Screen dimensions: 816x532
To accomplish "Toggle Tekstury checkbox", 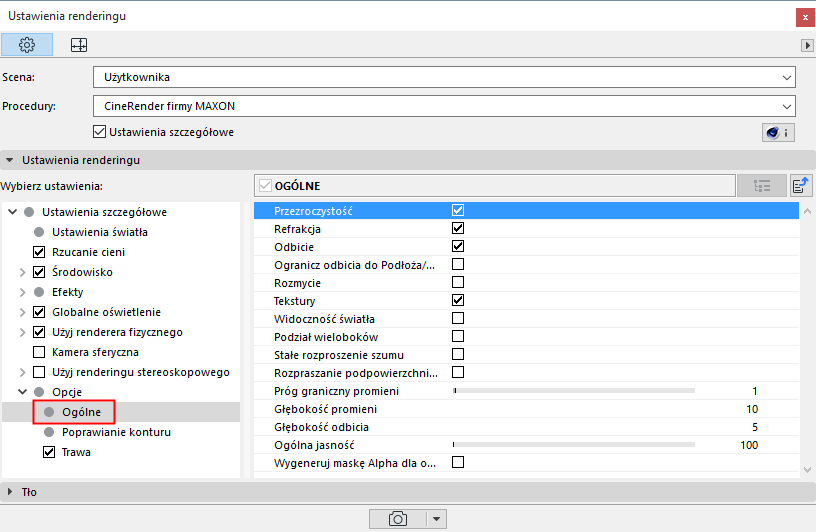I will (x=458, y=300).
